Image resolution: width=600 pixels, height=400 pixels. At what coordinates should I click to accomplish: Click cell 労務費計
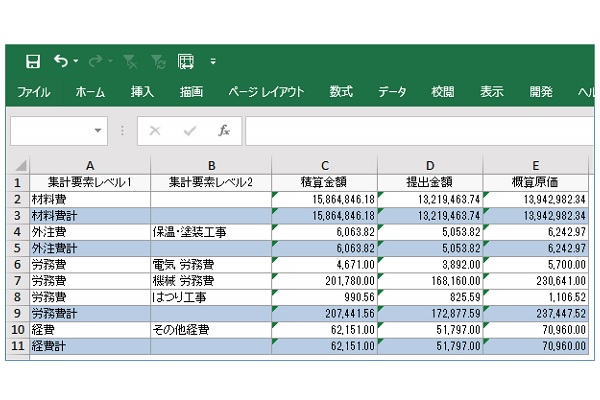[x=90, y=313]
